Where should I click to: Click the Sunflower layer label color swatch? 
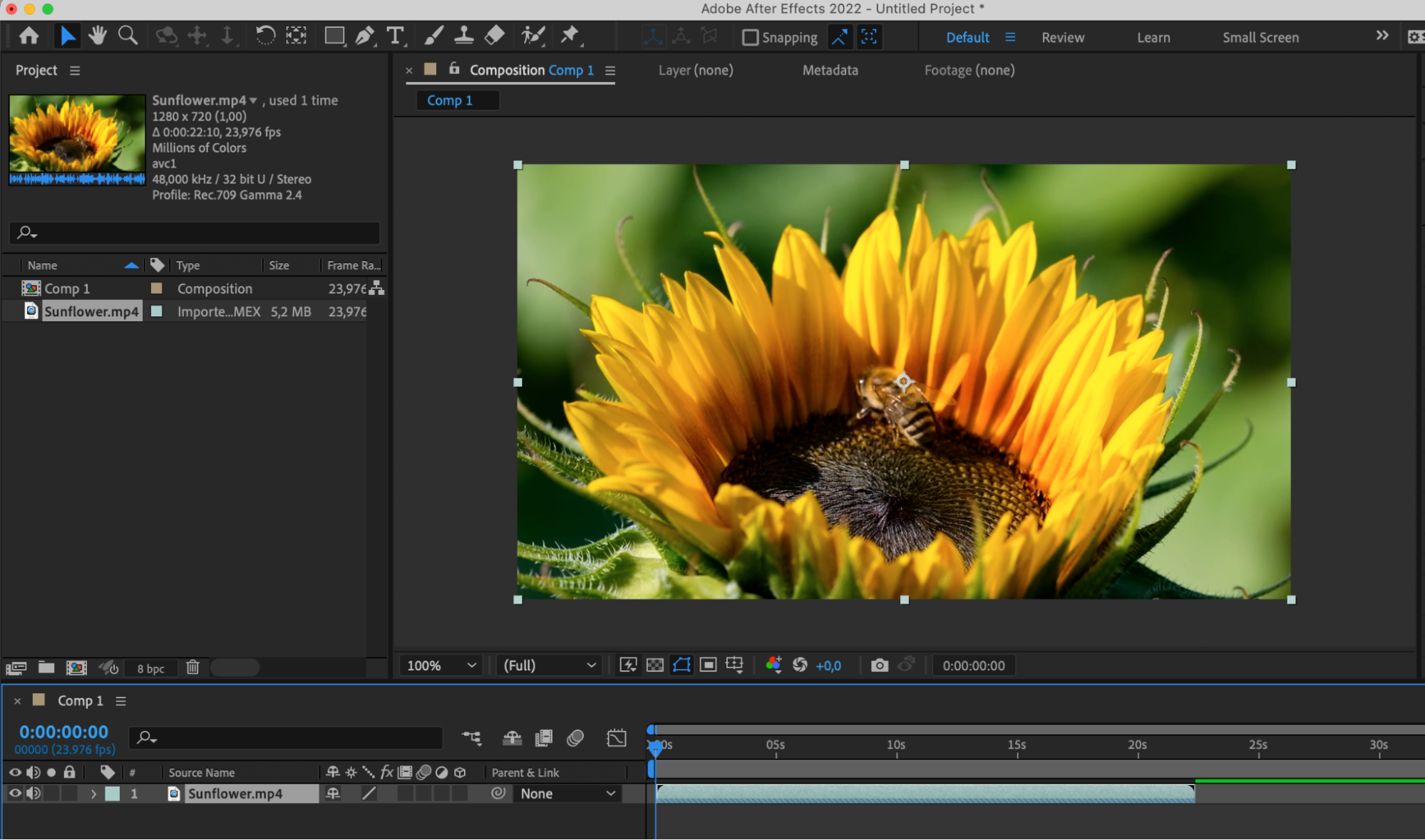[x=113, y=794]
